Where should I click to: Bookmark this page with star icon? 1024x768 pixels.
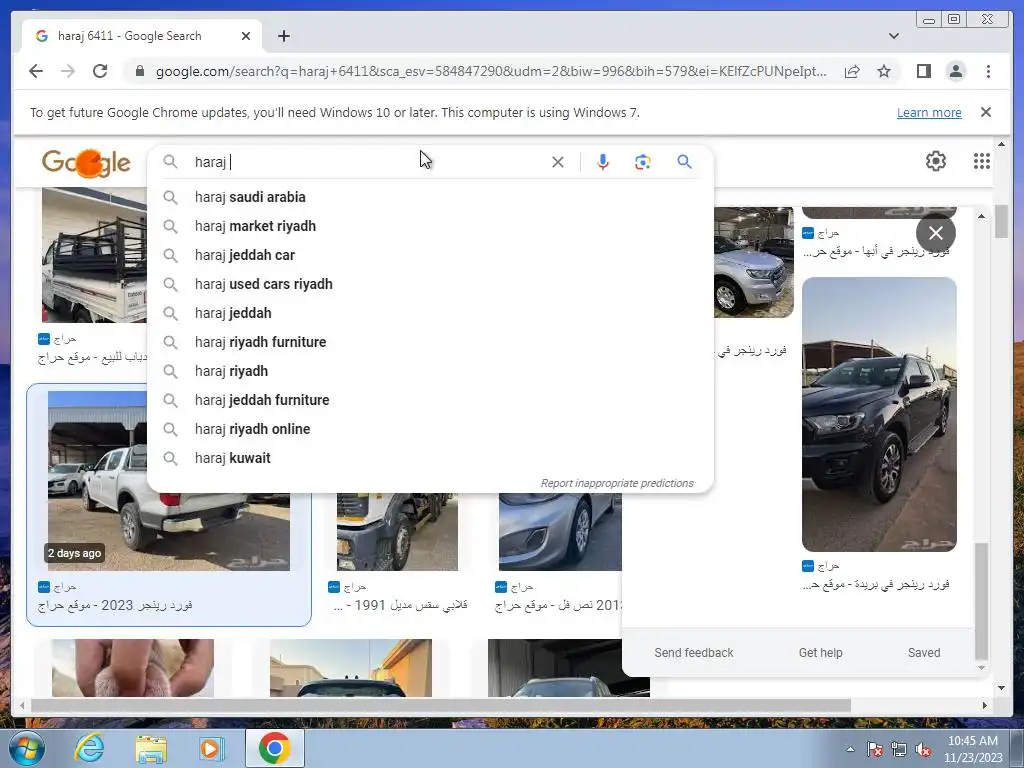884,71
